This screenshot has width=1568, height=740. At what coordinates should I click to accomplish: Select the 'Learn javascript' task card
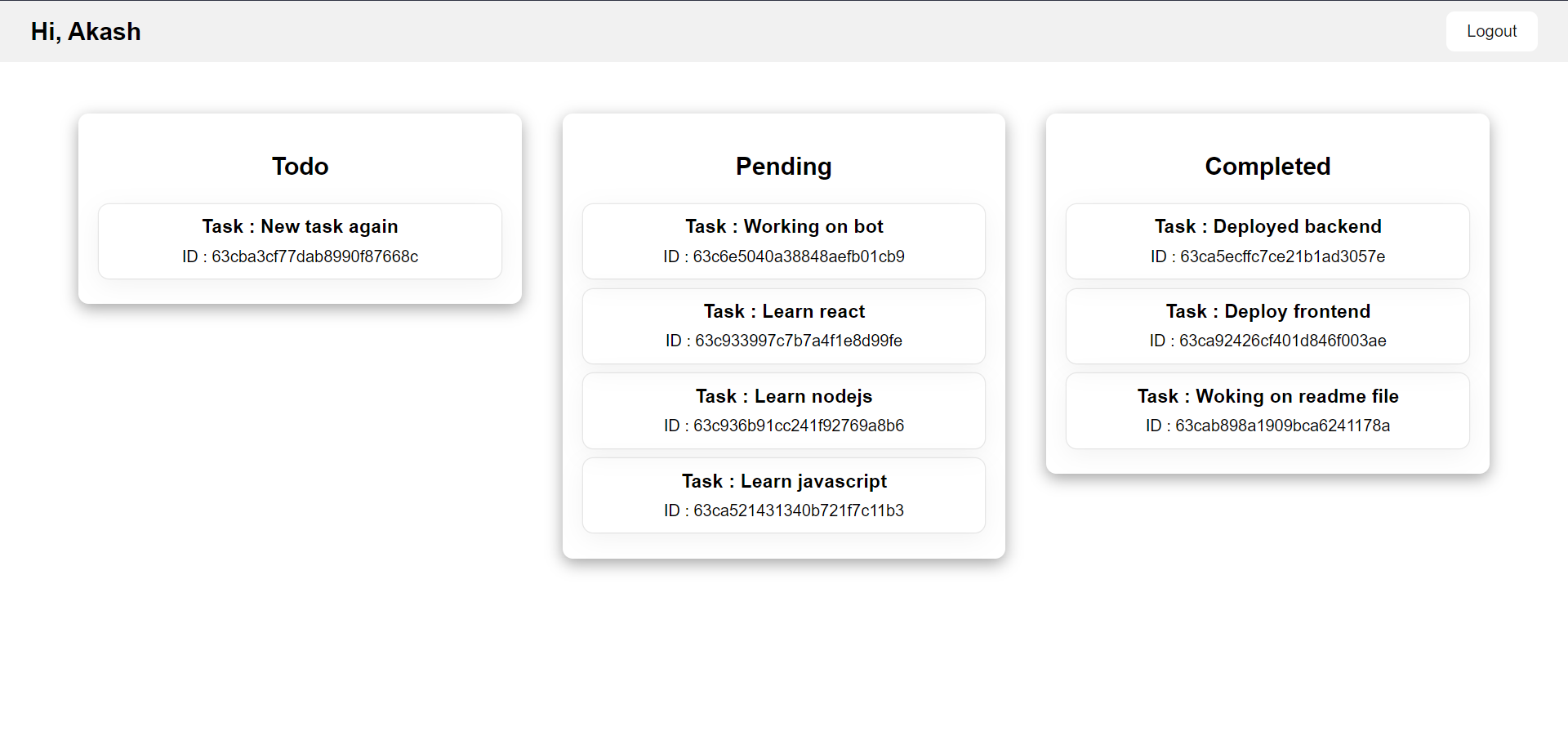coord(783,495)
